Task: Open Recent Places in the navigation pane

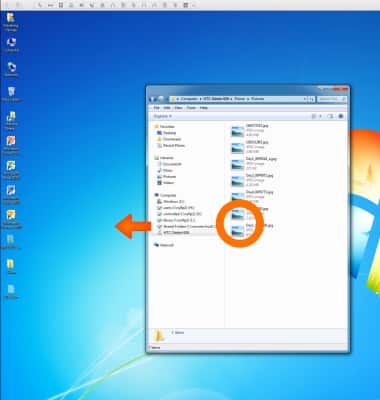Action: click(x=171, y=146)
